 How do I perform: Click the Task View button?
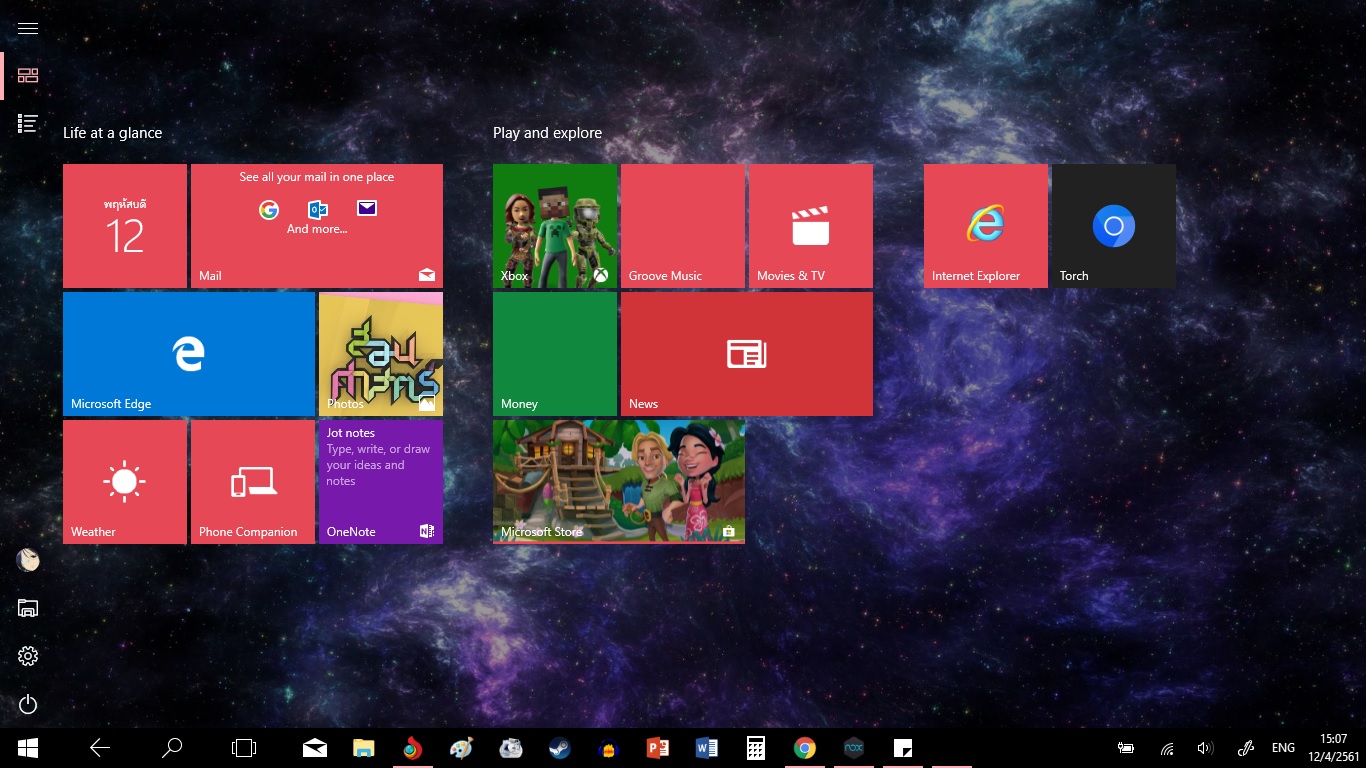pyautogui.click(x=243, y=748)
